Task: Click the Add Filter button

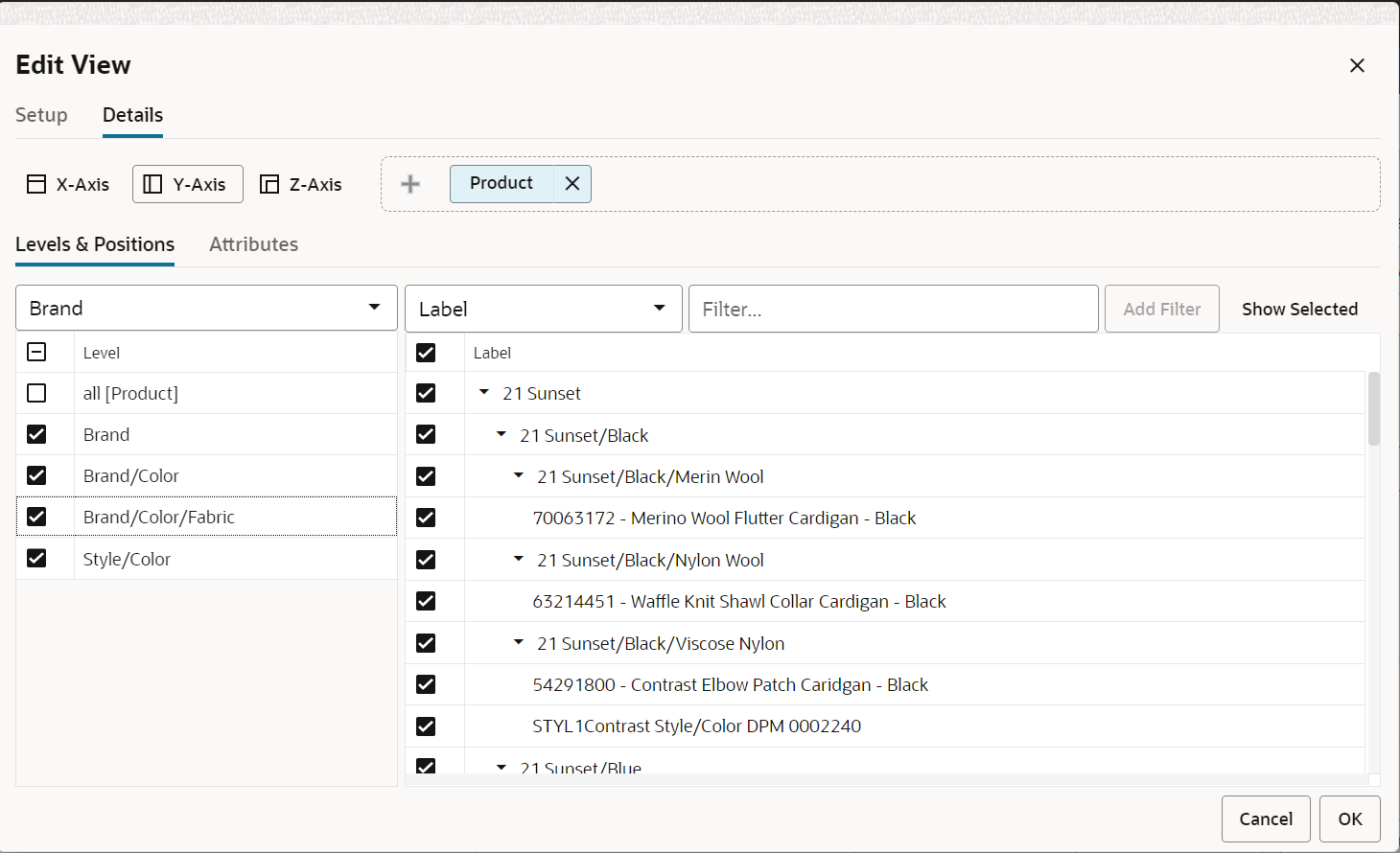Action: 1161,309
